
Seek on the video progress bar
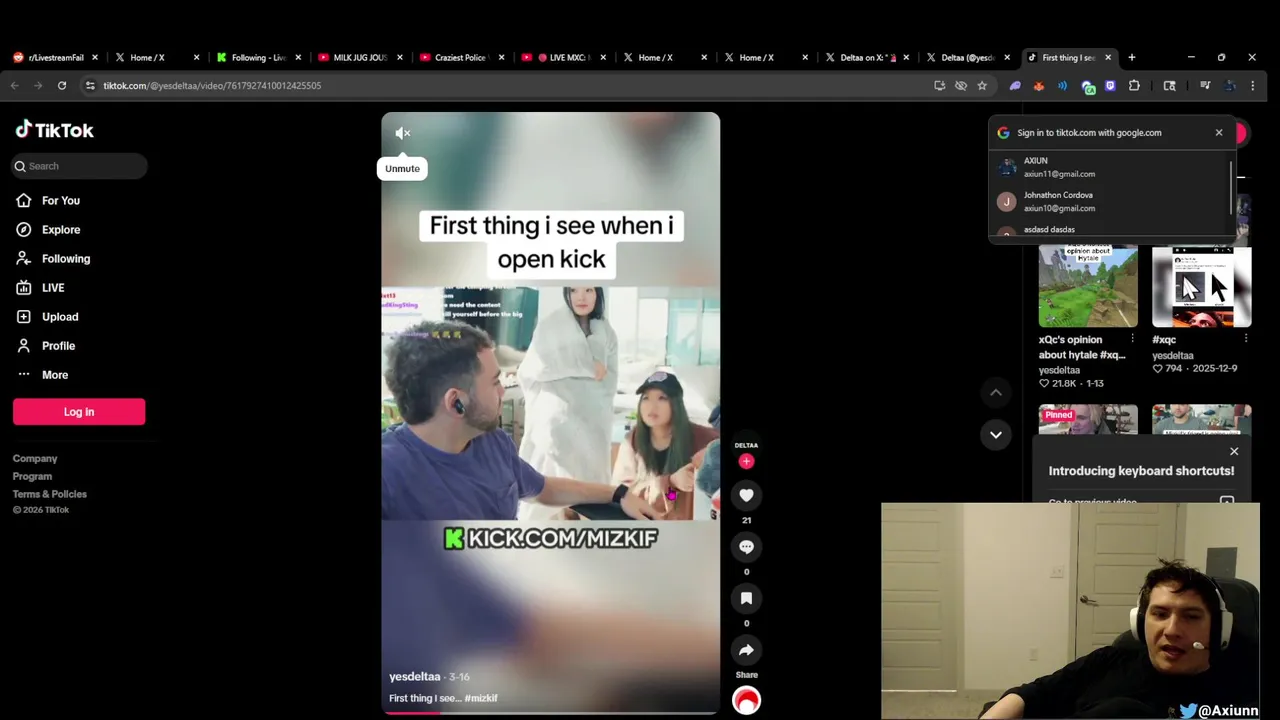point(550,712)
